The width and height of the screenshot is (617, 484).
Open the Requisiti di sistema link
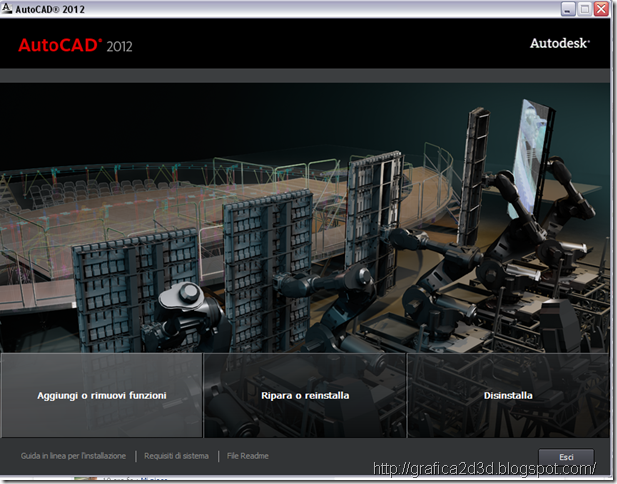(x=176, y=456)
